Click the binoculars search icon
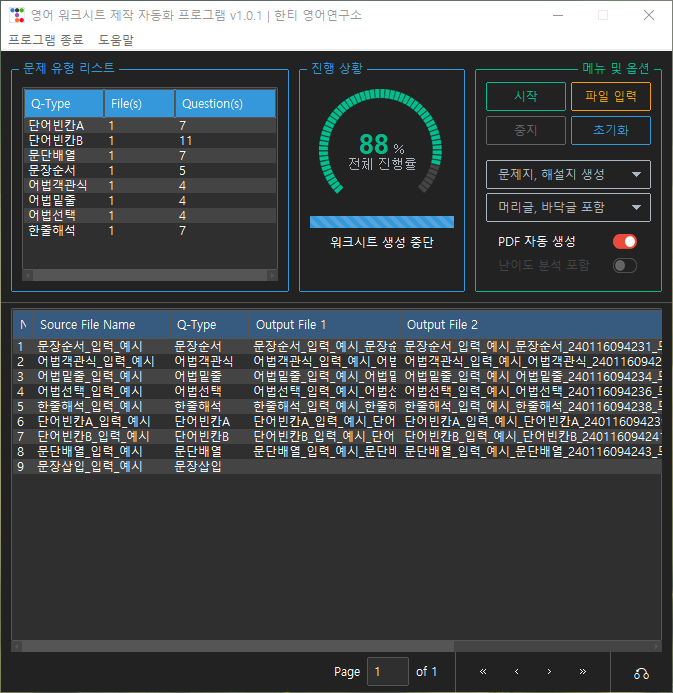673x693 pixels. (641, 672)
